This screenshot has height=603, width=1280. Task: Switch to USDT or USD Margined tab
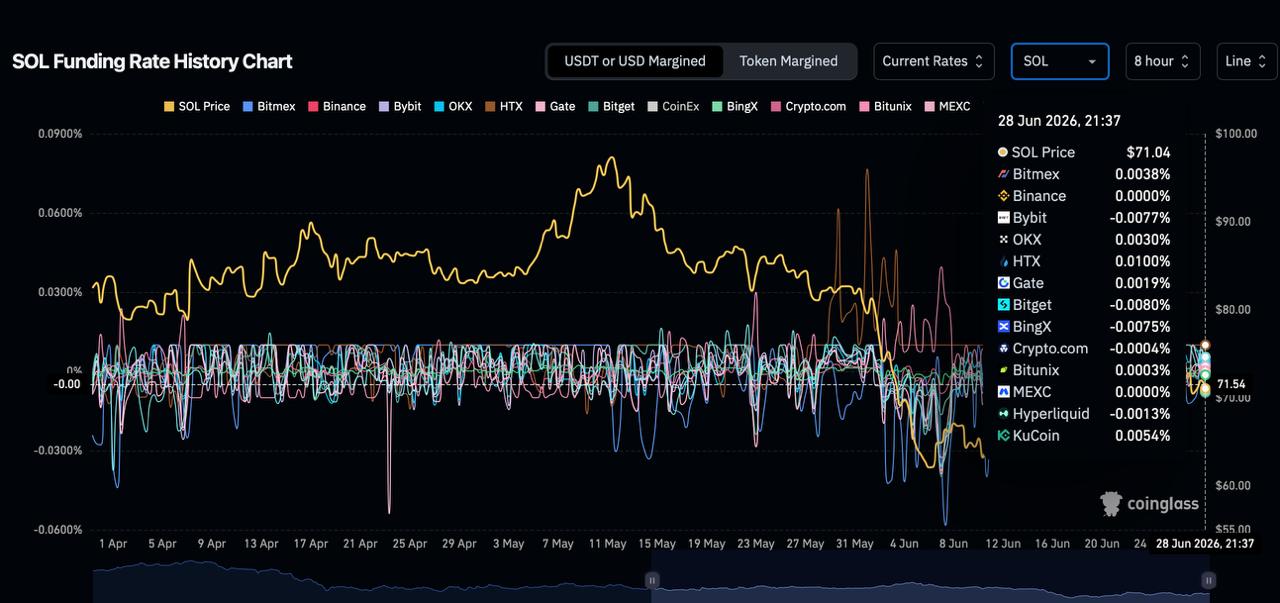[x=635, y=61]
